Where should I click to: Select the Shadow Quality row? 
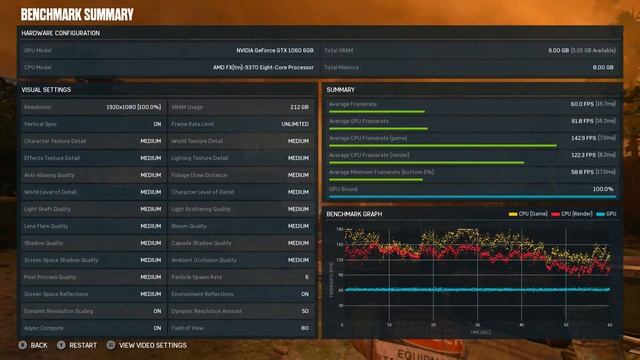[93, 243]
